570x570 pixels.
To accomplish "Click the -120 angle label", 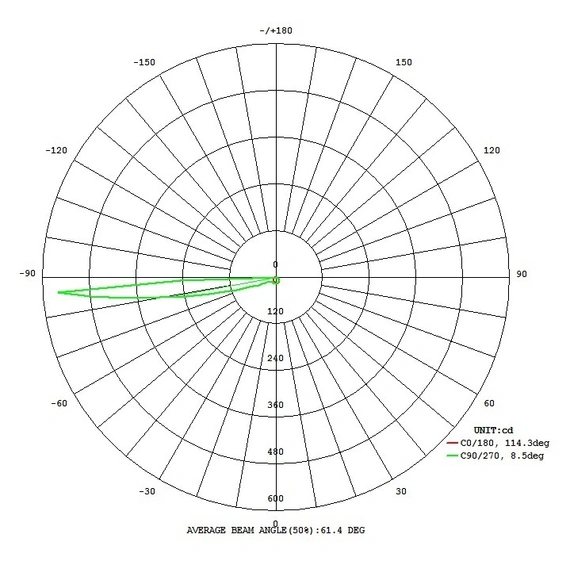I will click(x=56, y=150).
